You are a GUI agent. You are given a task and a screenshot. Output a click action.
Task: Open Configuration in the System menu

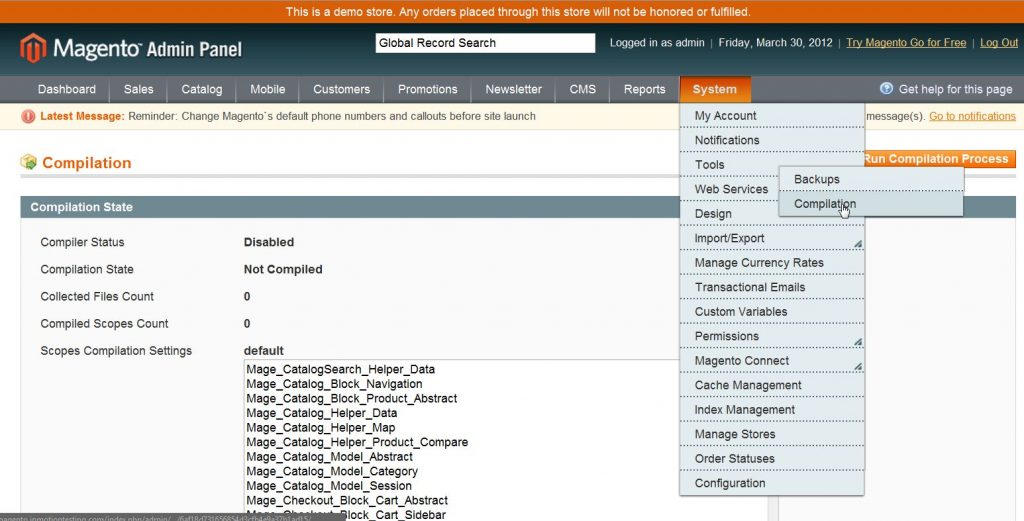coord(730,483)
